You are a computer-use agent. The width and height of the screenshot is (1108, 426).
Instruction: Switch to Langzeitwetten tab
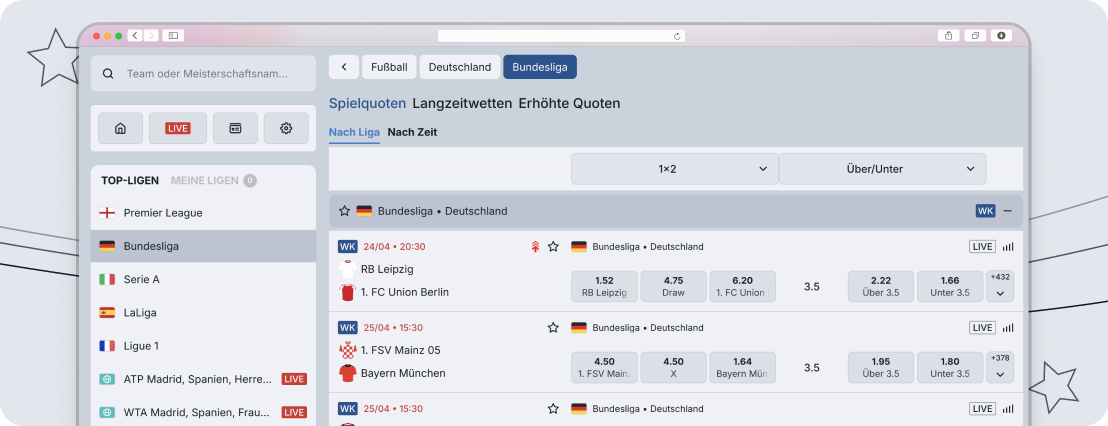[x=462, y=103]
